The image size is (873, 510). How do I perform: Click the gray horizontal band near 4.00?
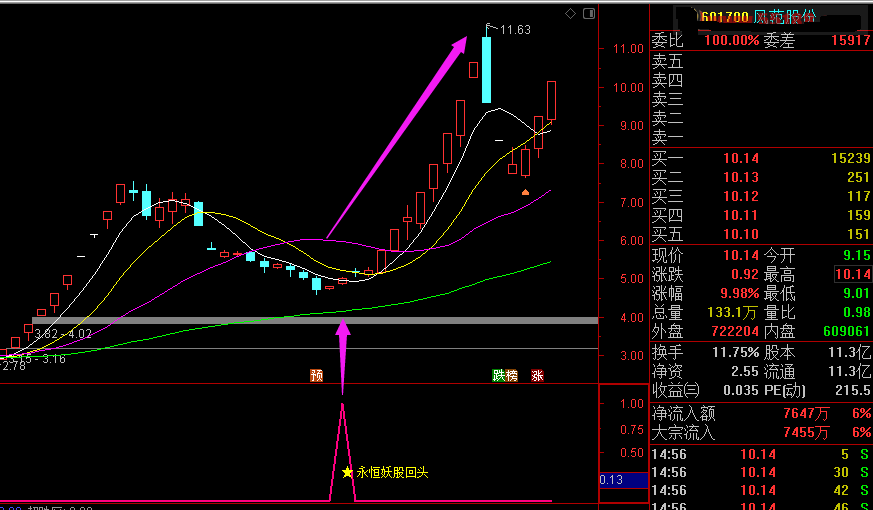(x=315, y=321)
